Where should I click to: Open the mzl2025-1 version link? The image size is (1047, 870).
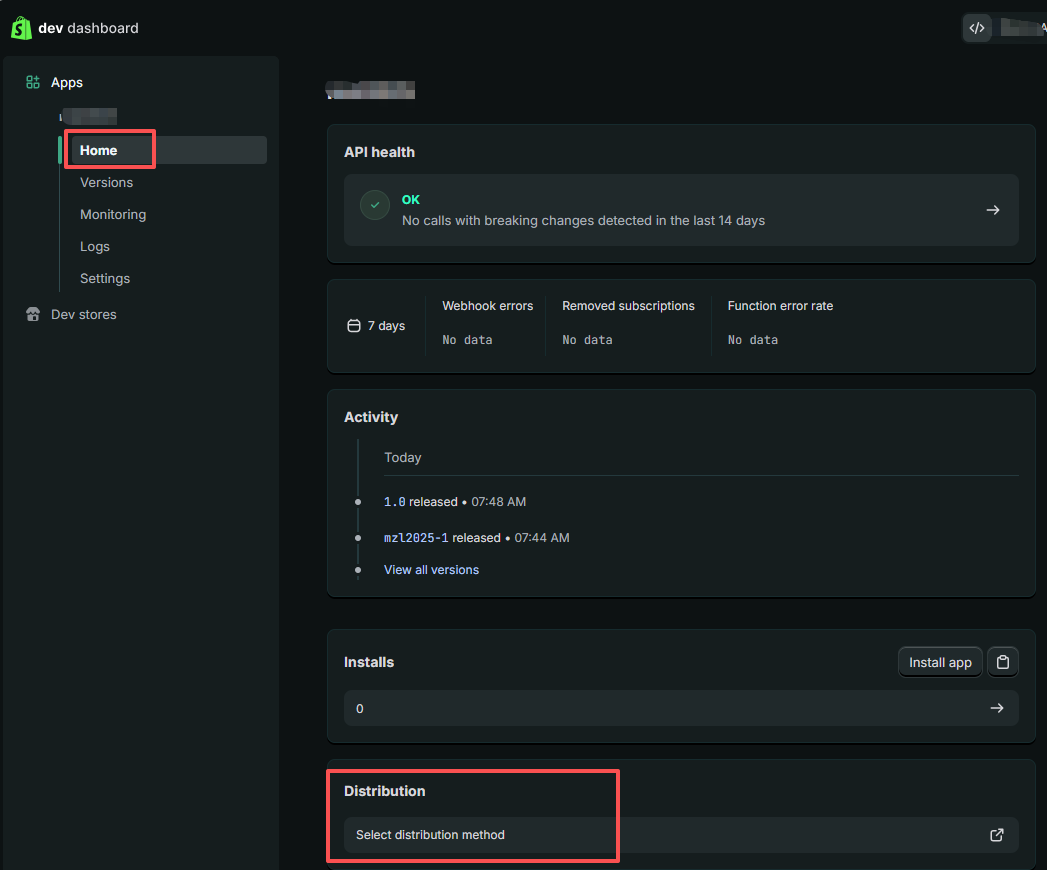click(416, 538)
